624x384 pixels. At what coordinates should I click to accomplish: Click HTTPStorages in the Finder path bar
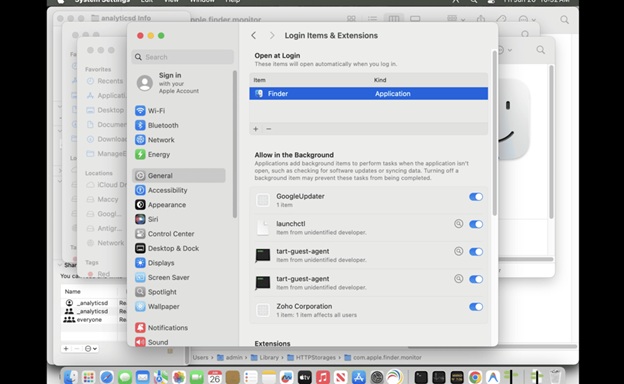[x=312, y=357]
